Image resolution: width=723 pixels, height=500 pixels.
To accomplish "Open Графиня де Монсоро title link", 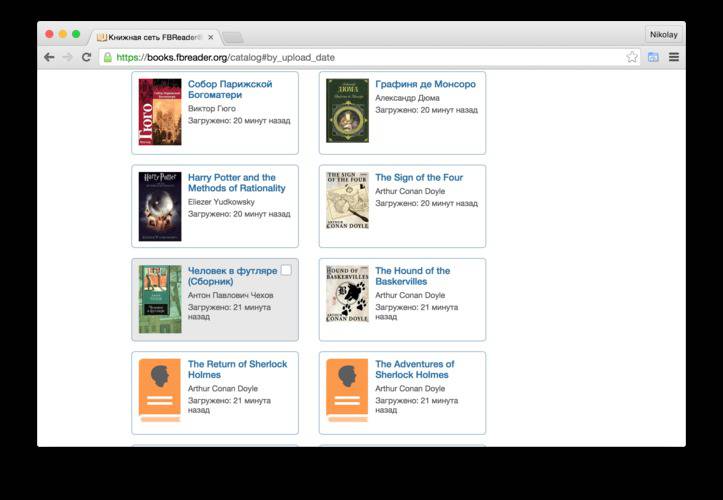I will tap(425, 84).
